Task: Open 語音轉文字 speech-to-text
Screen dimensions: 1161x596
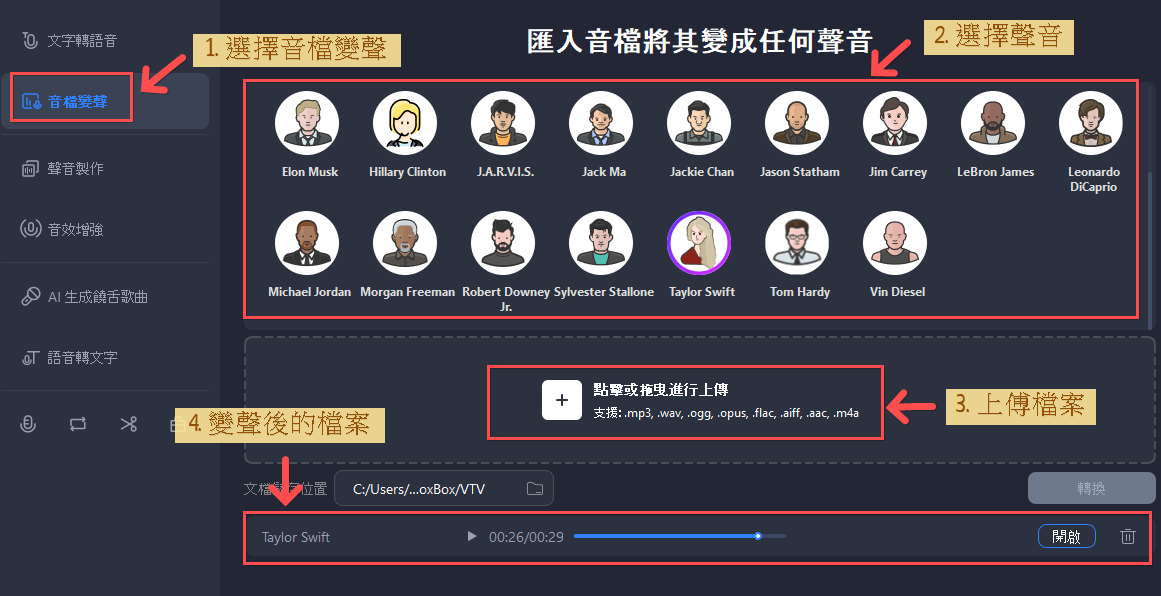Action: [70, 357]
